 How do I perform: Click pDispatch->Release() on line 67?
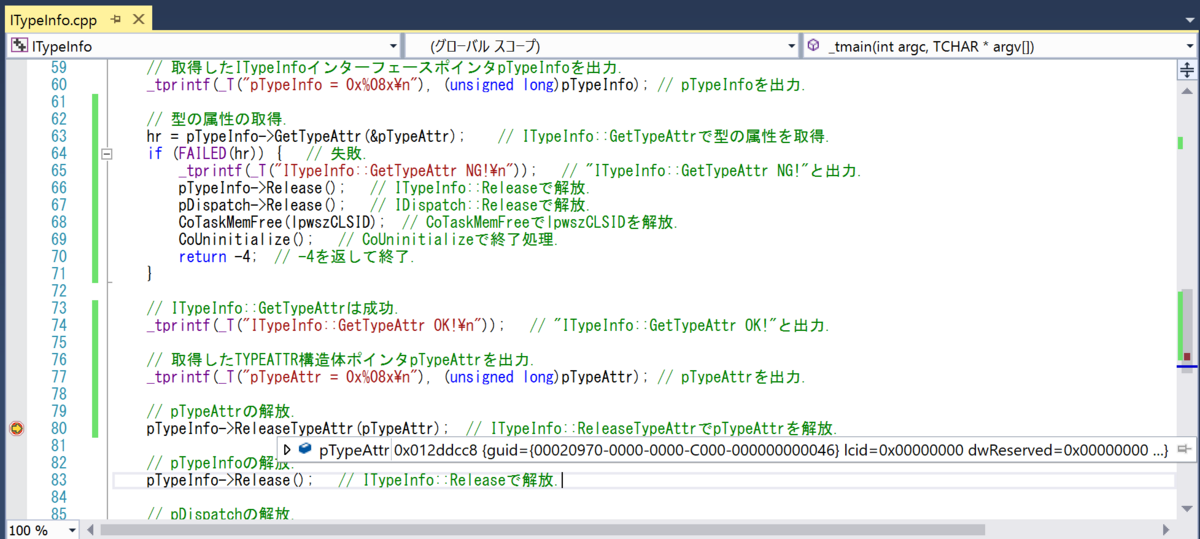coord(263,205)
